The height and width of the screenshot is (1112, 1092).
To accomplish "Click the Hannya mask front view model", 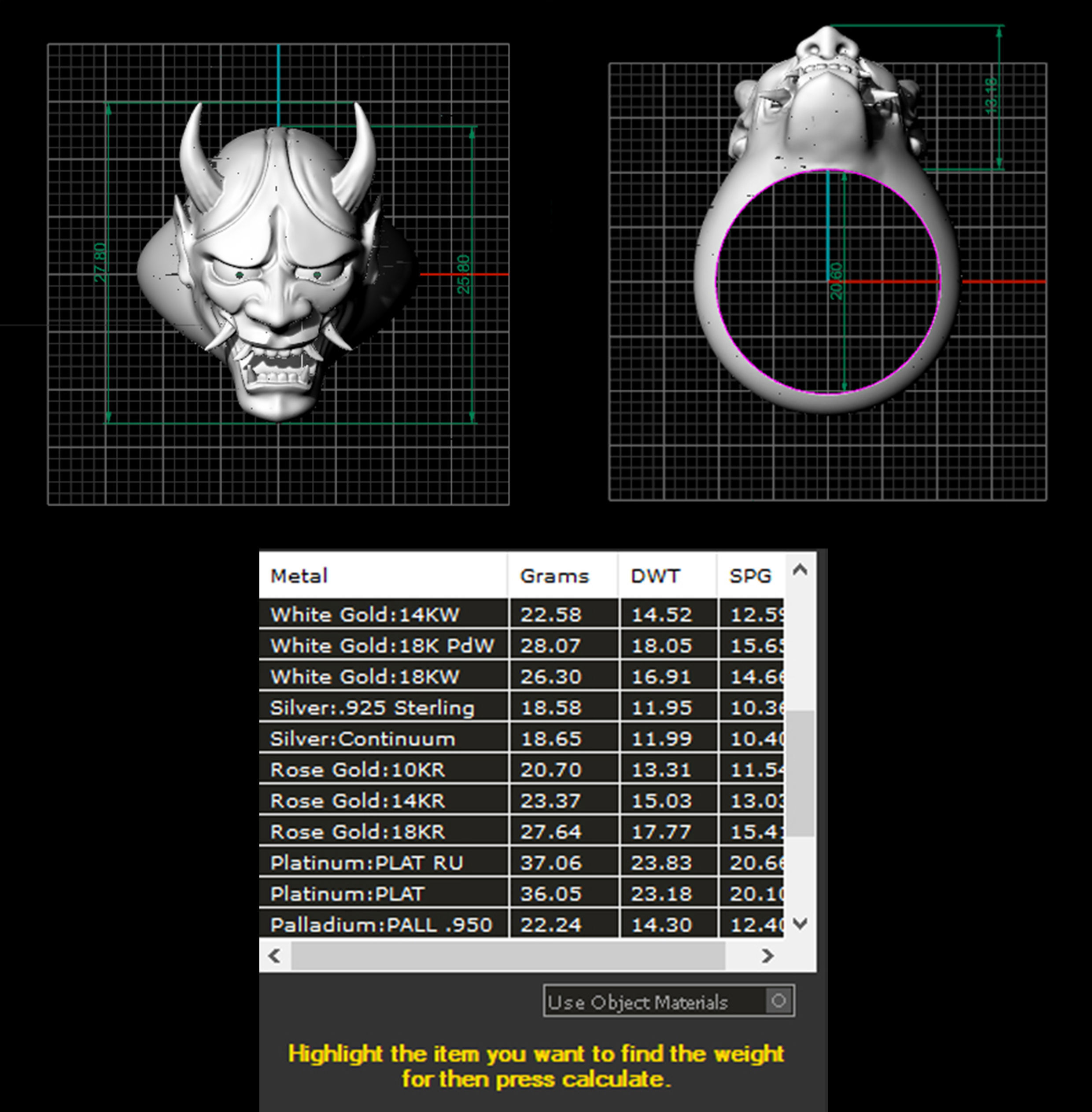I will click(278, 261).
